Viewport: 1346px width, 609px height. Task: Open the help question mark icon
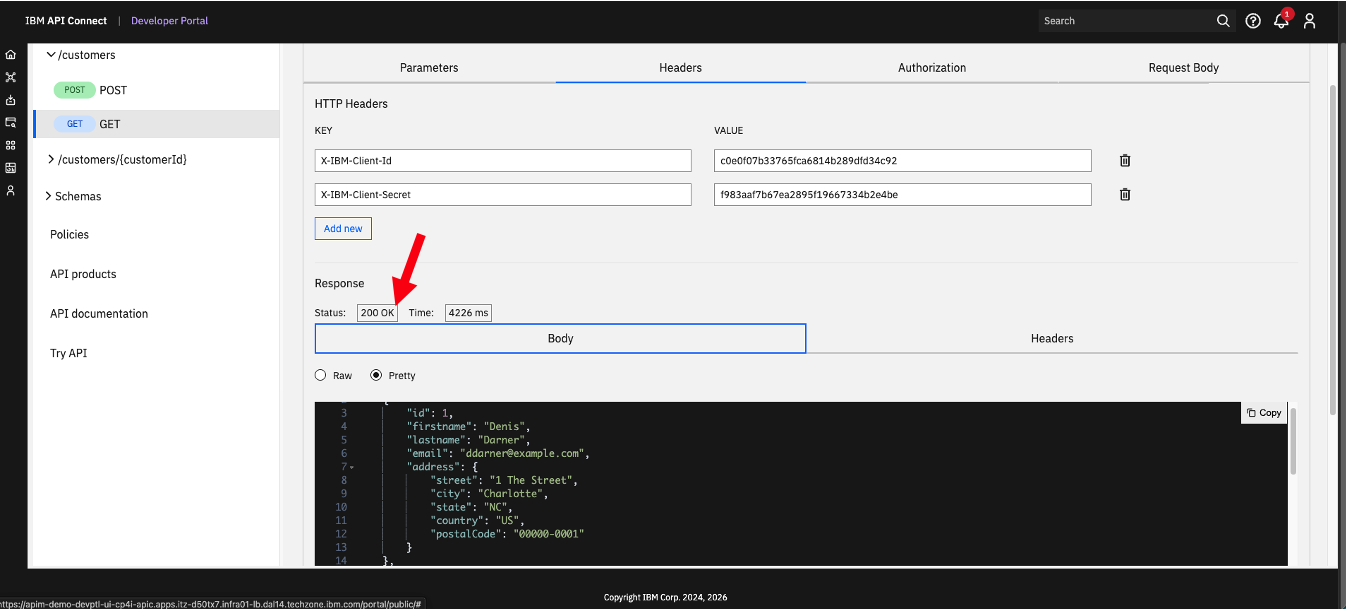point(1253,21)
